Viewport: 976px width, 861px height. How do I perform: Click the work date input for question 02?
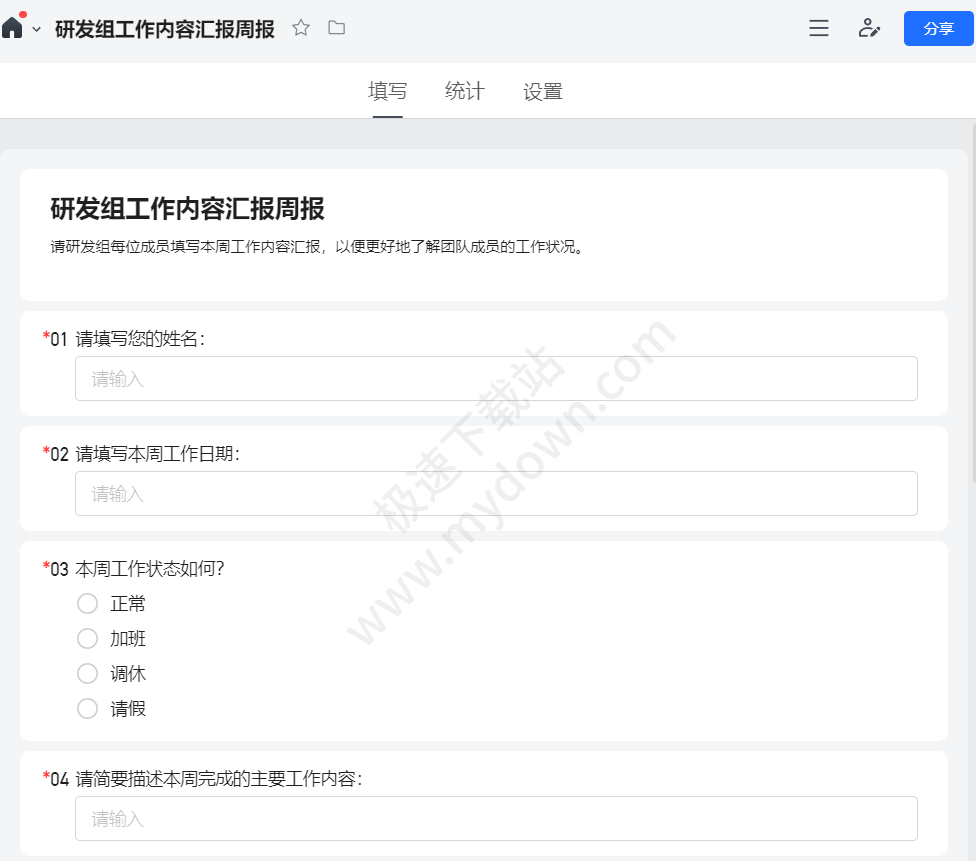(x=496, y=494)
